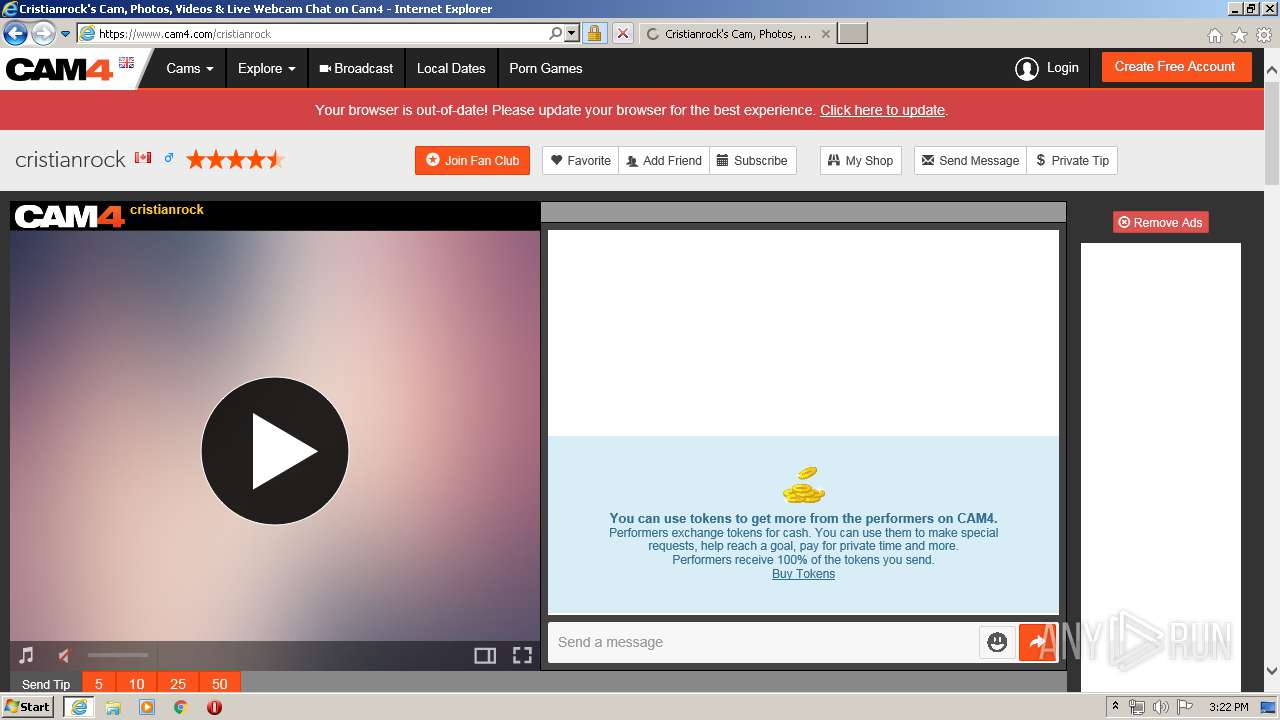Send a 10 token tip
Viewport: 1280px width, 720px height.
point(137,684)
